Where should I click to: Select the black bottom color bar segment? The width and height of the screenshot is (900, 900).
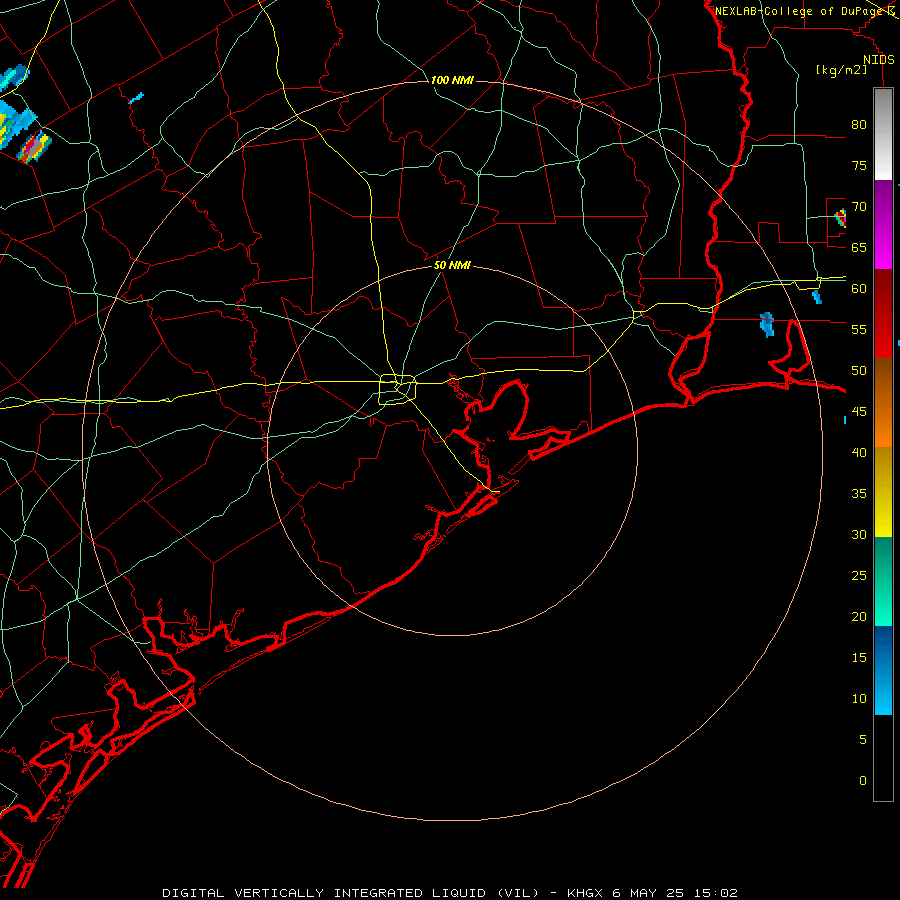click(x=883, y=758)
